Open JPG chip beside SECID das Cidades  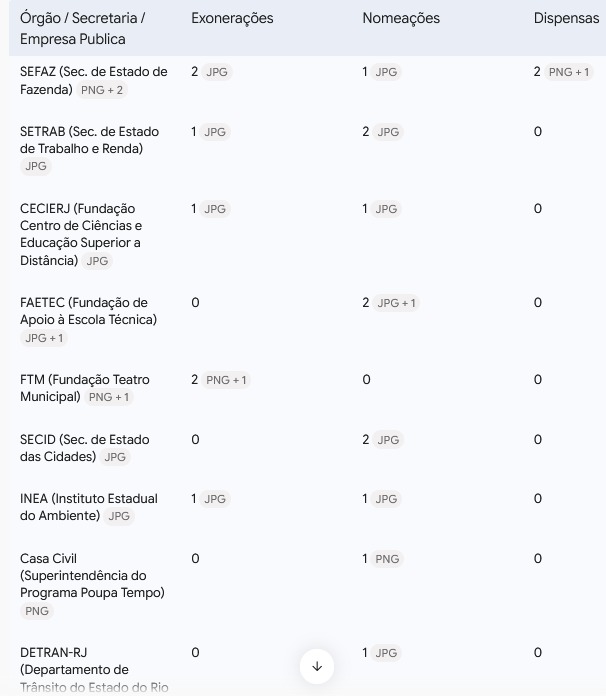(x=115, y=457)
